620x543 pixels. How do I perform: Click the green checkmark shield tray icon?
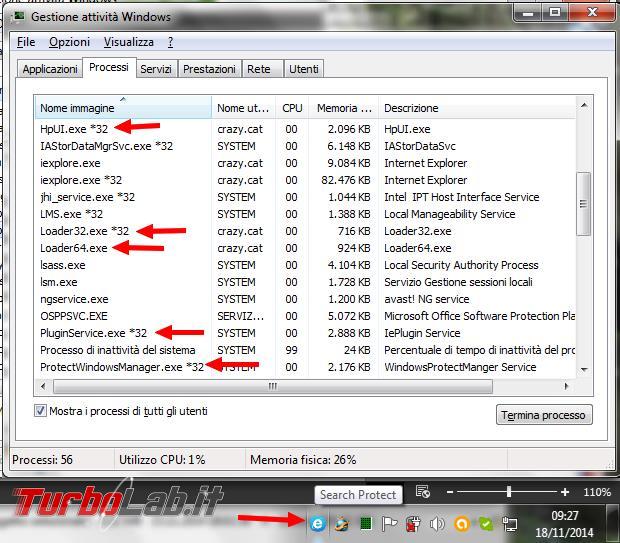tap(486, 524)
